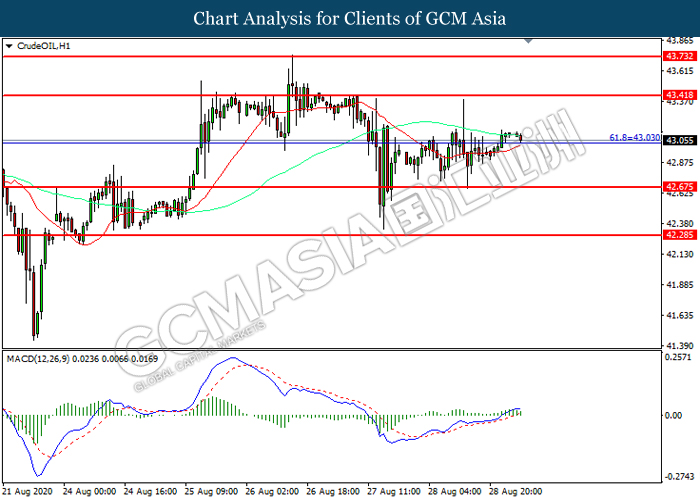
Task: Click the 42.380 price scale value
Action: tap(680, 223)
